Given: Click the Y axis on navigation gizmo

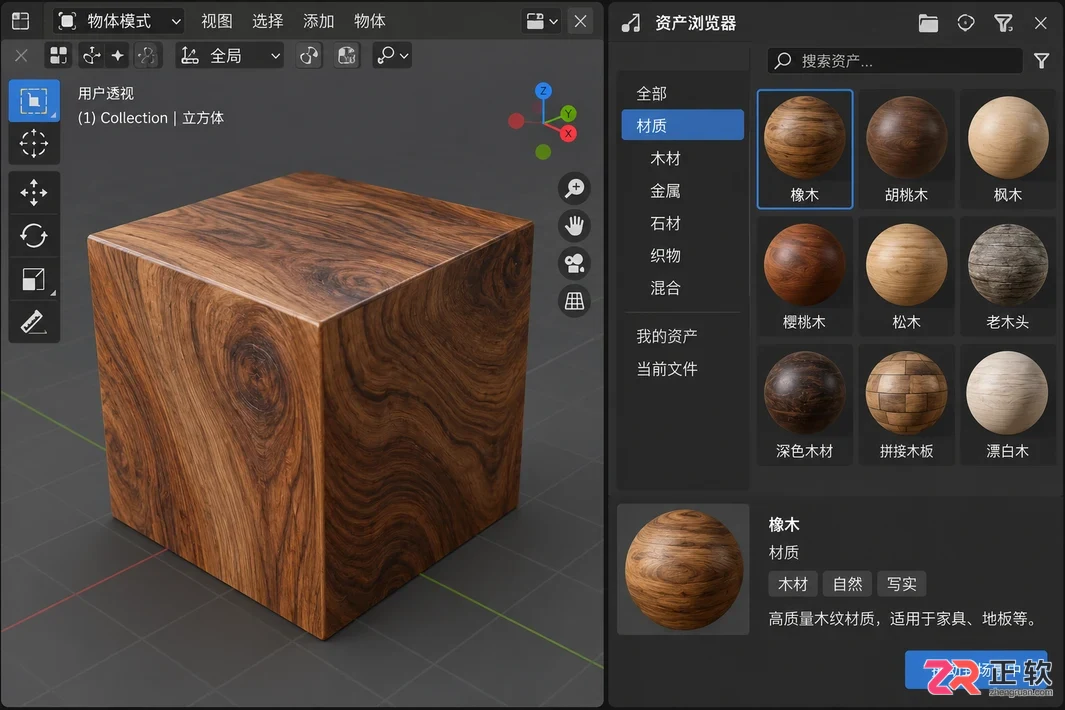Looking at the screenshot, I should [x=568, y=113].
